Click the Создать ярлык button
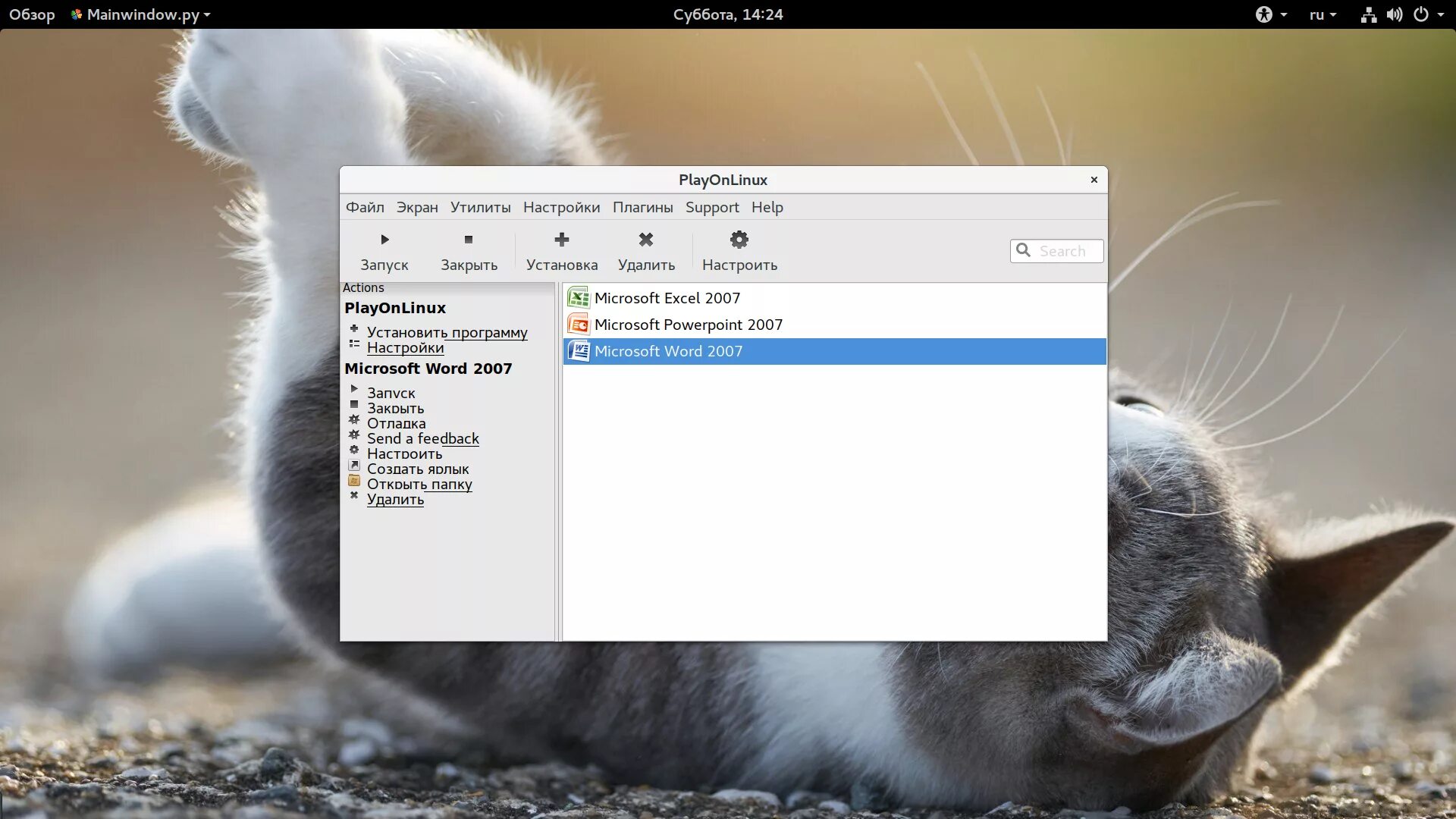Viewport: 1456px width, 819px height. coord(417,468)
